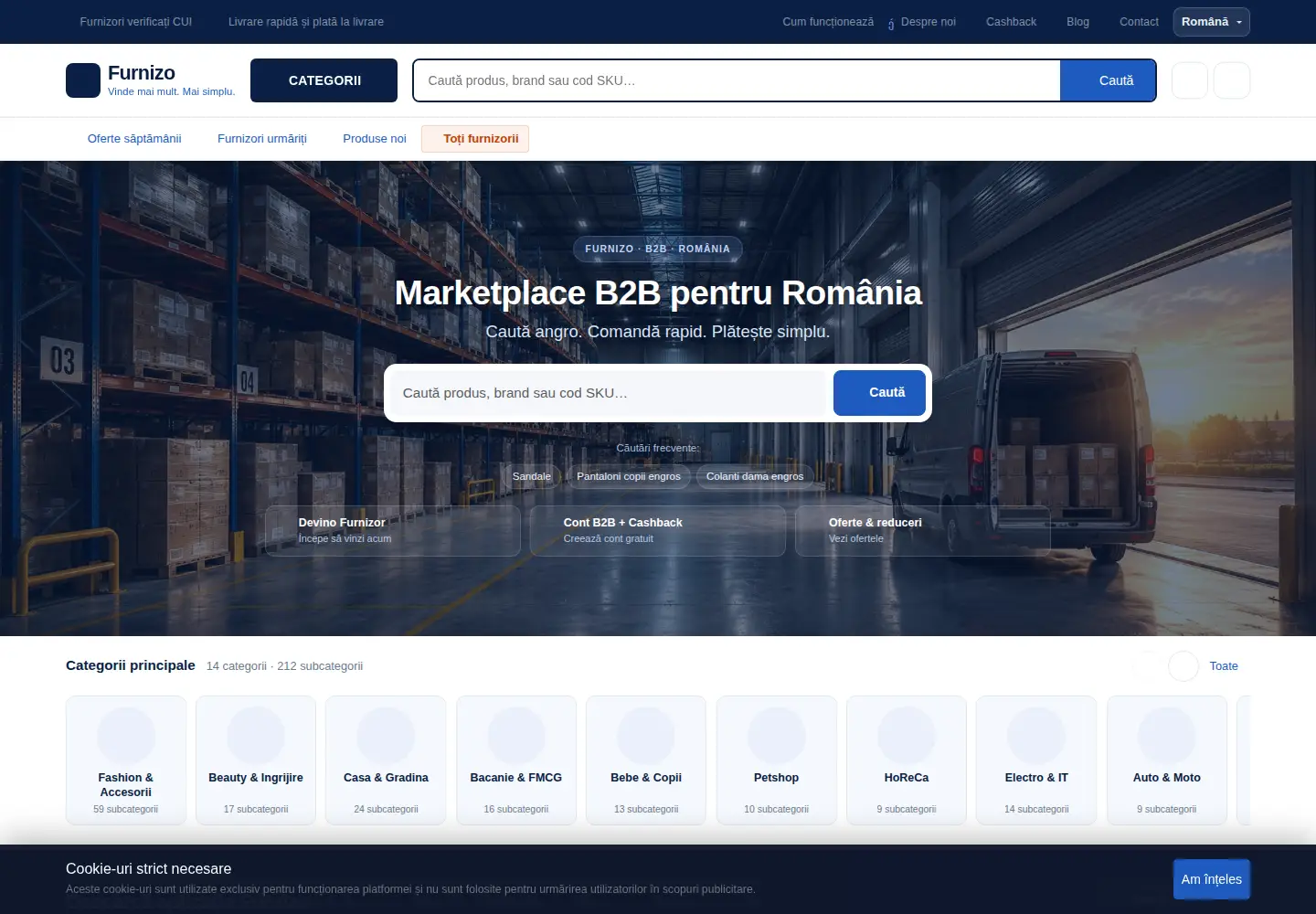This screenshot has height=914, width=1316.
Task: Open the Contact page link
Action: pos(1139,22)
